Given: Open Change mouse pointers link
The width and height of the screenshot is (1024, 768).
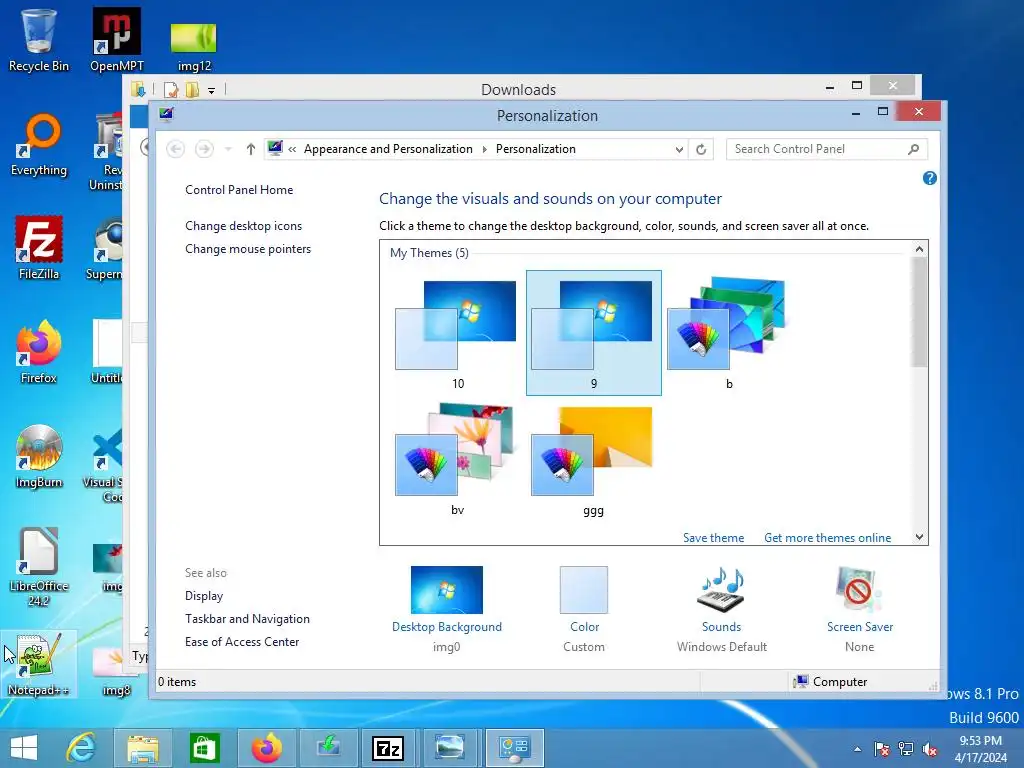Looking at the screenshot, I should coord(248,249).
